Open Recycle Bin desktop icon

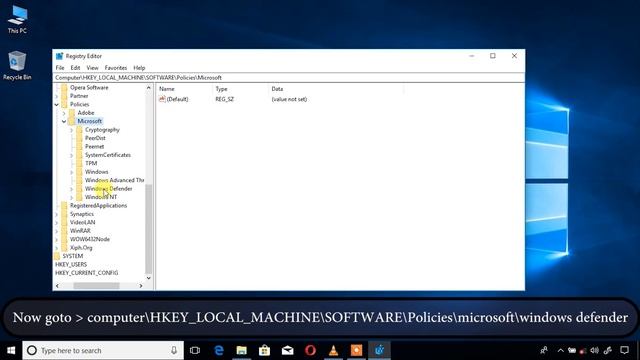point(17,65)
